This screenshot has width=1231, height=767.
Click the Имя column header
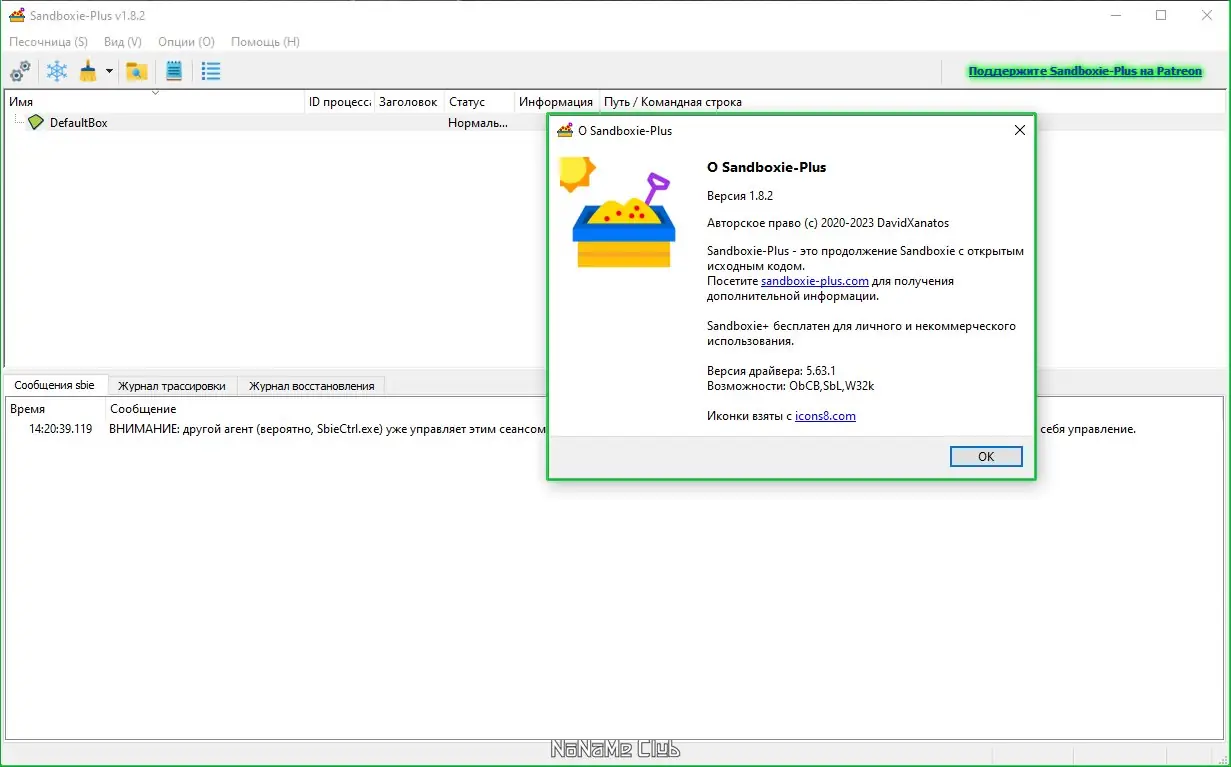point(155,102)
